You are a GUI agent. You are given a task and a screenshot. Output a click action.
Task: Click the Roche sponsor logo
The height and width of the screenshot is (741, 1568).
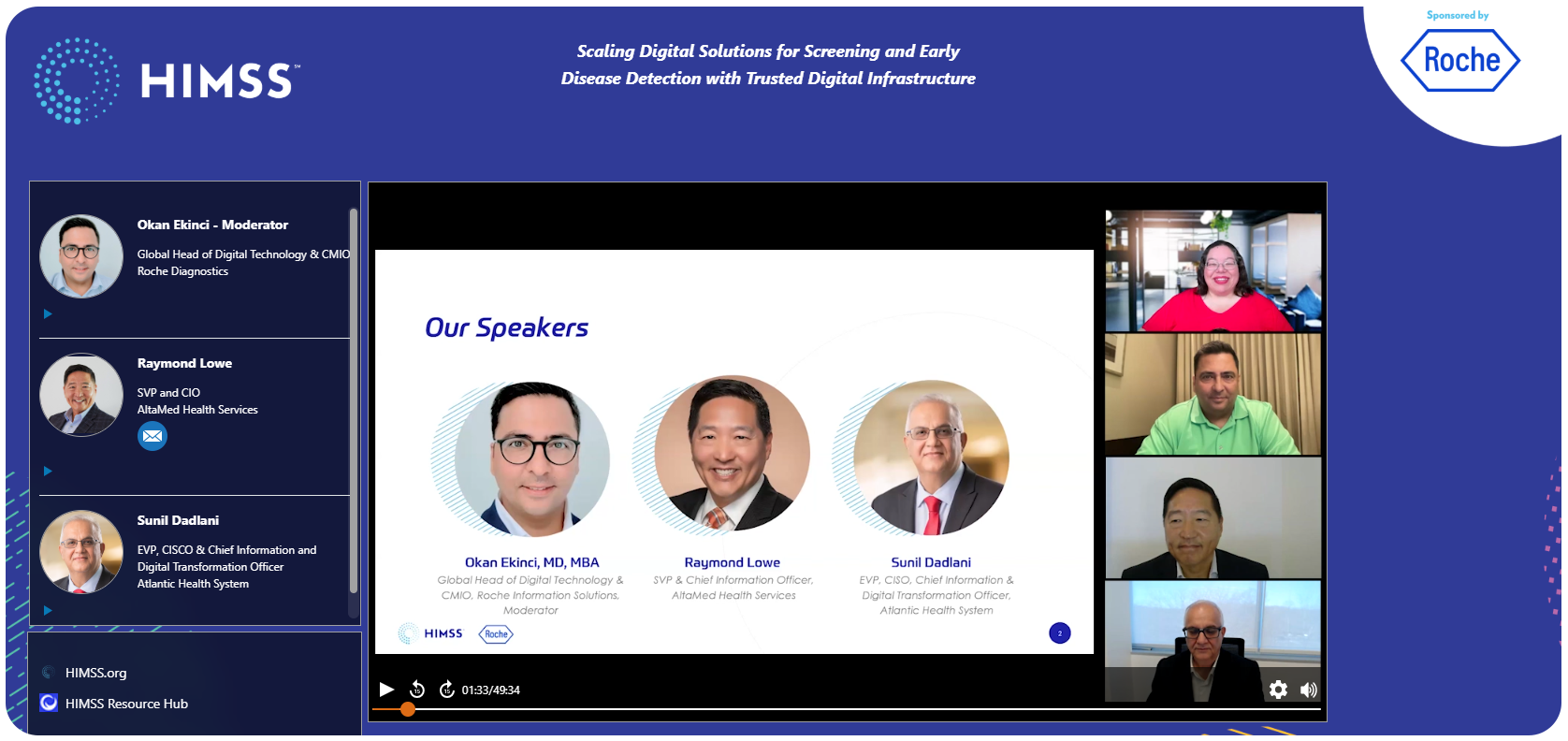(x=1460, y=60)
